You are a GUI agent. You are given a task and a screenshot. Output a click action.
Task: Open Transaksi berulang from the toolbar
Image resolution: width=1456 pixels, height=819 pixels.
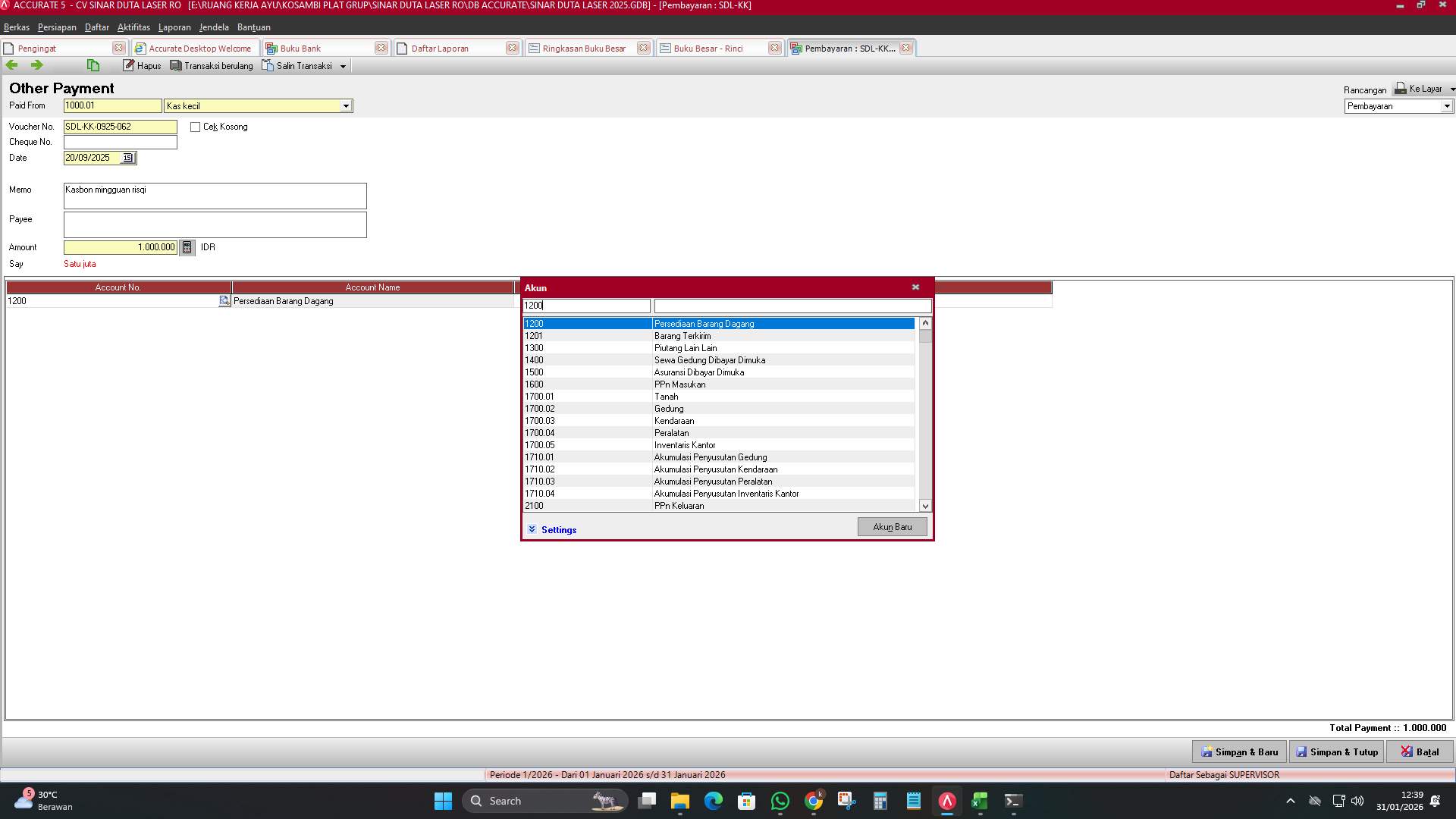click(212, 65)
